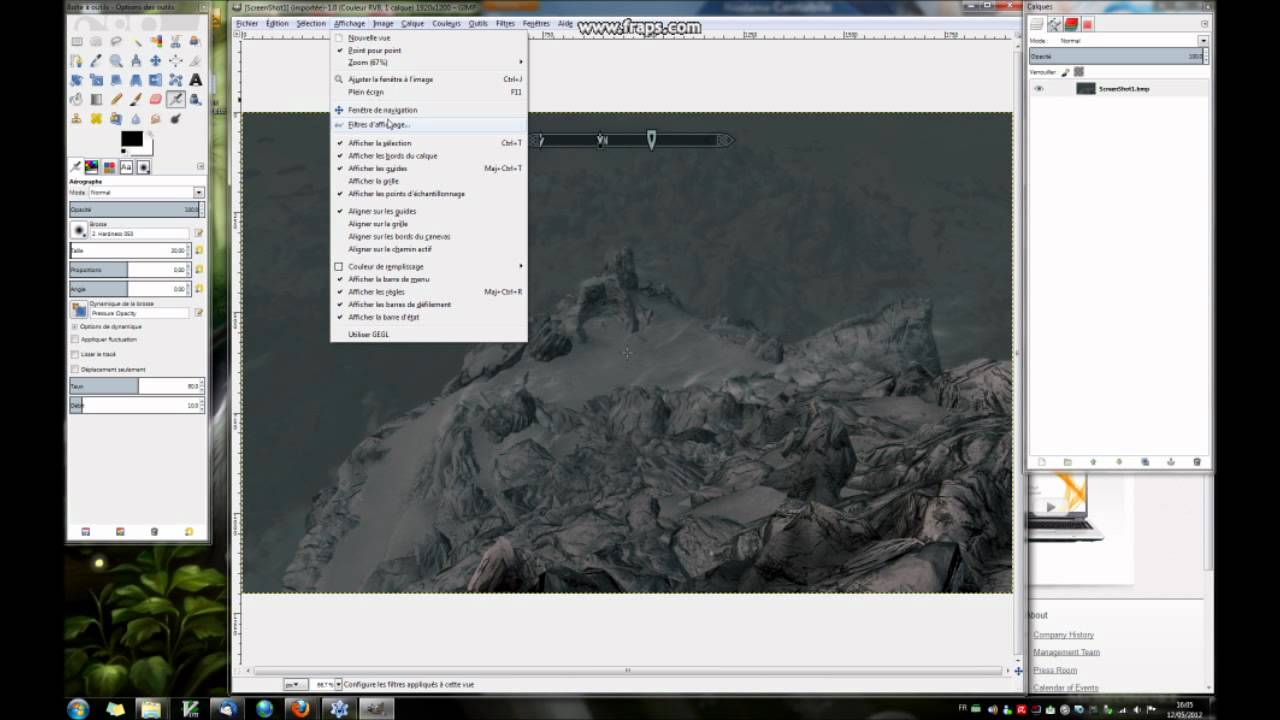This screenshot has width=1280, height=720.
Task: Open tool options tab menu arrow
Action: 200,167
